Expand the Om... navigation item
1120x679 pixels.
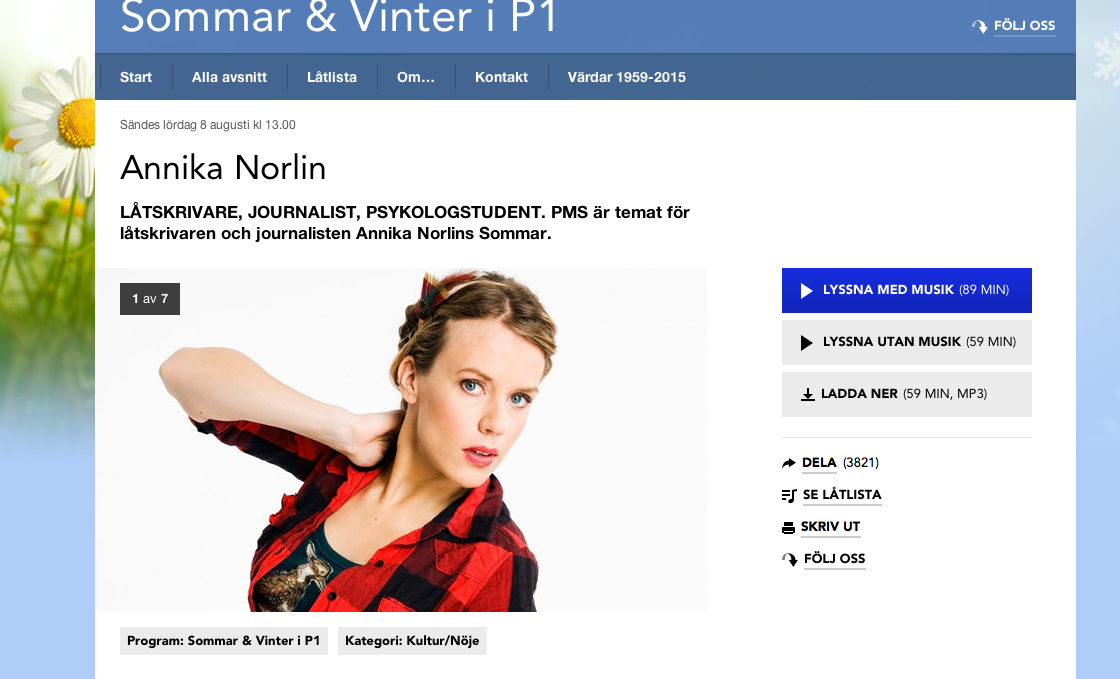pos(416,77)
